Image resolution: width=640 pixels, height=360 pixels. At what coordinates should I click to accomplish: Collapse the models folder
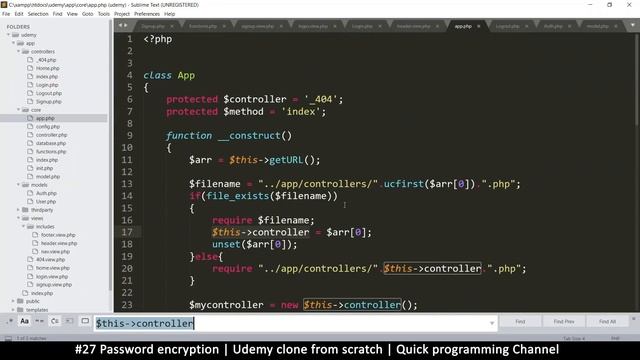[18, 185]
